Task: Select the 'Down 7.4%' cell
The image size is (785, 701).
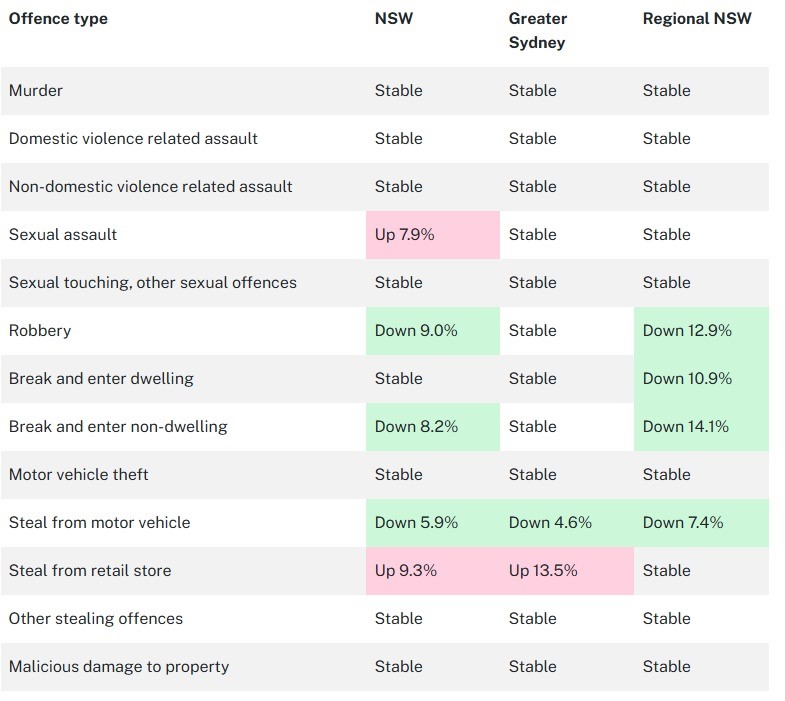Action: [x=683, y=523]
